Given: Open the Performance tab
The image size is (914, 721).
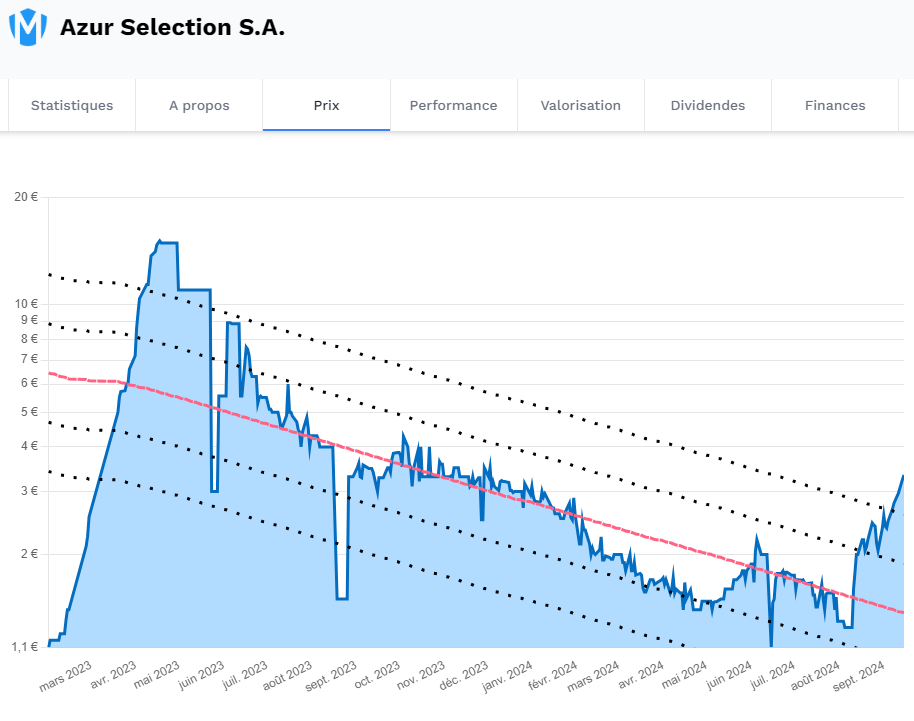Looking at the screenshot, I should (454, 105).
